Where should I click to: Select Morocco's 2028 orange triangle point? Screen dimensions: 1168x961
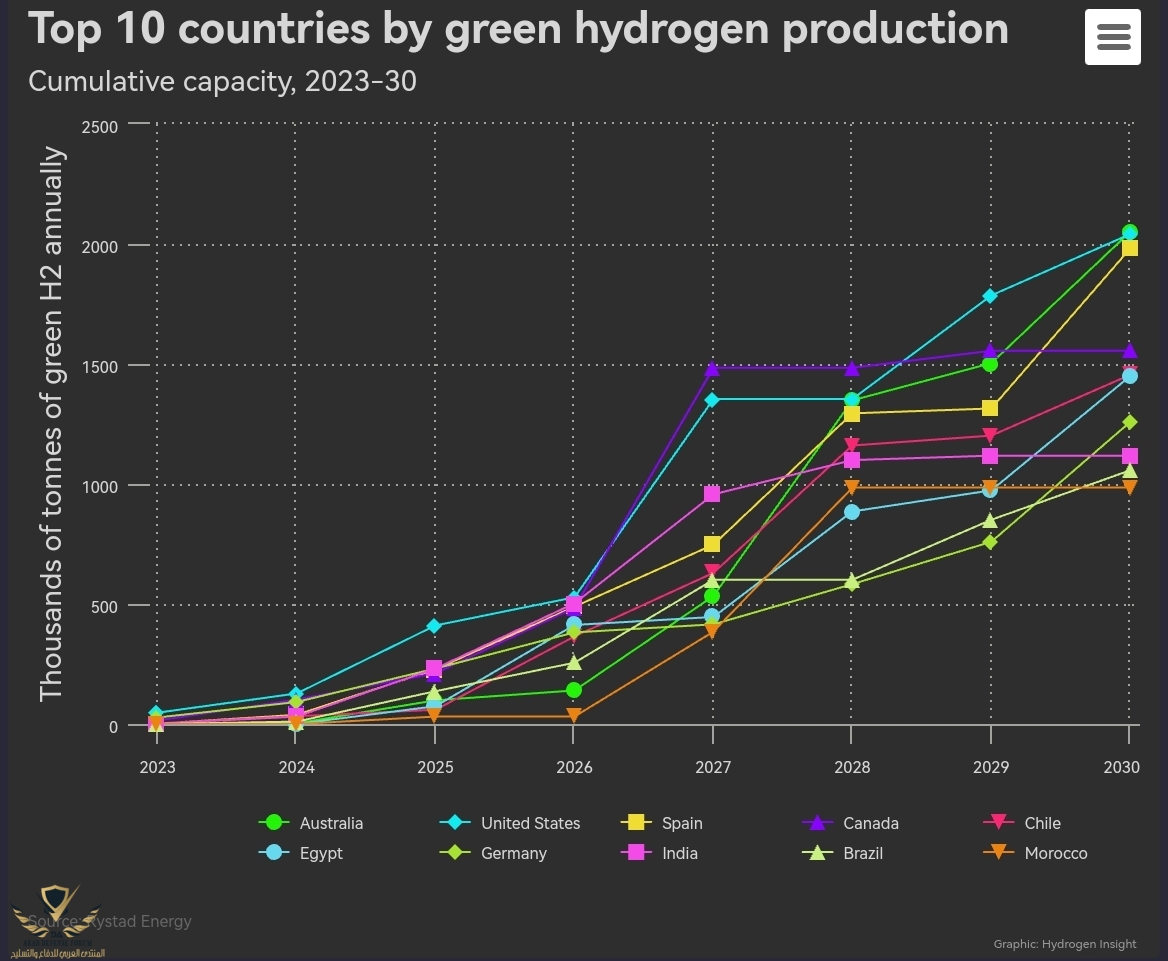point(851,487)
